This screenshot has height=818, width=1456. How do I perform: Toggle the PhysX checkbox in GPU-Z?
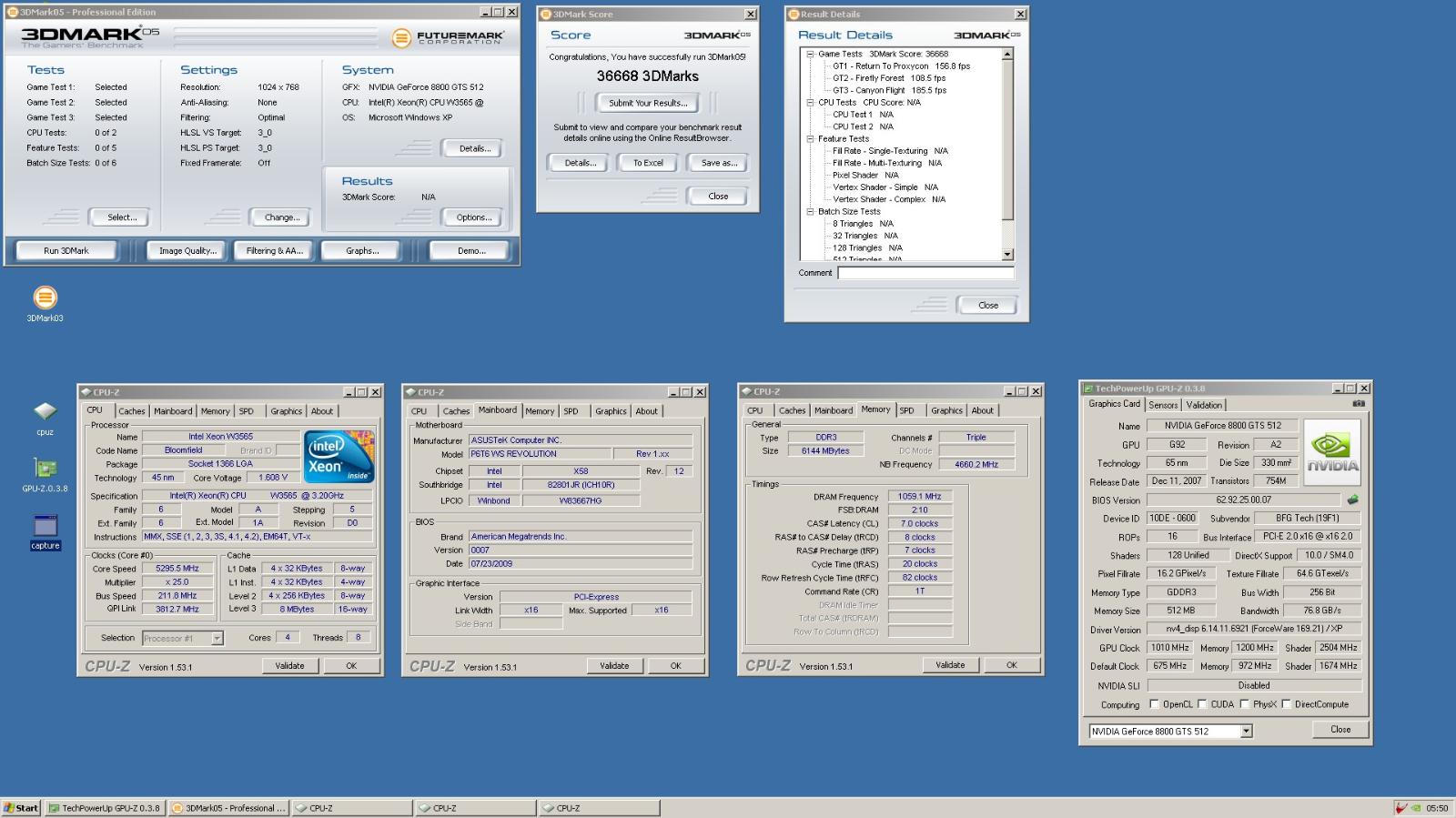(1243, 704)
